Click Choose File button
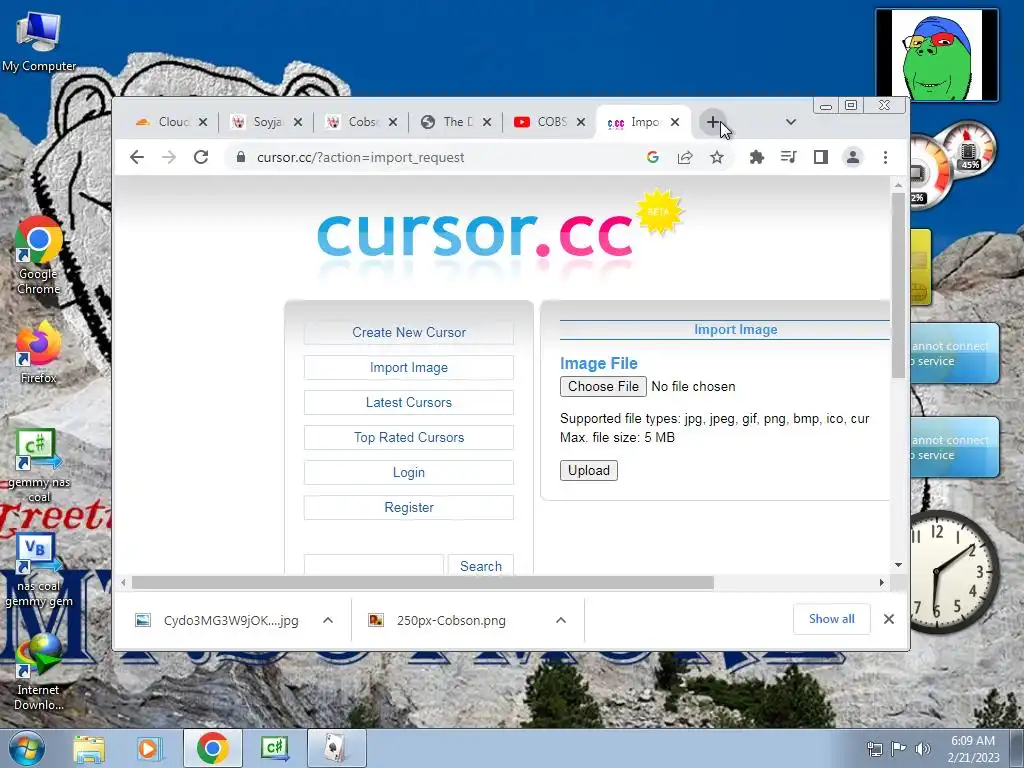 (603, 387)
